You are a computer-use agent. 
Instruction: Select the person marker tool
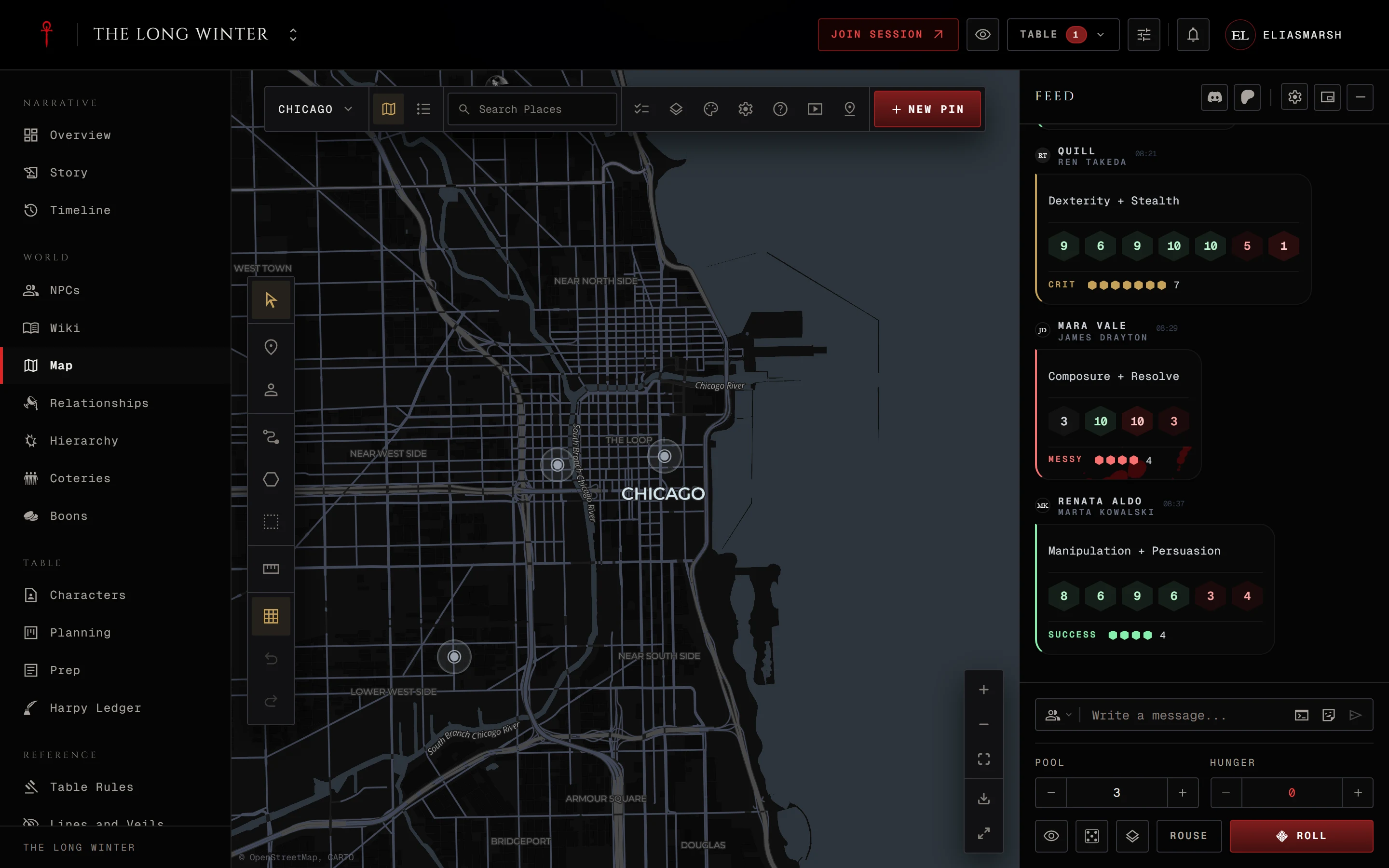pos(271,390)
